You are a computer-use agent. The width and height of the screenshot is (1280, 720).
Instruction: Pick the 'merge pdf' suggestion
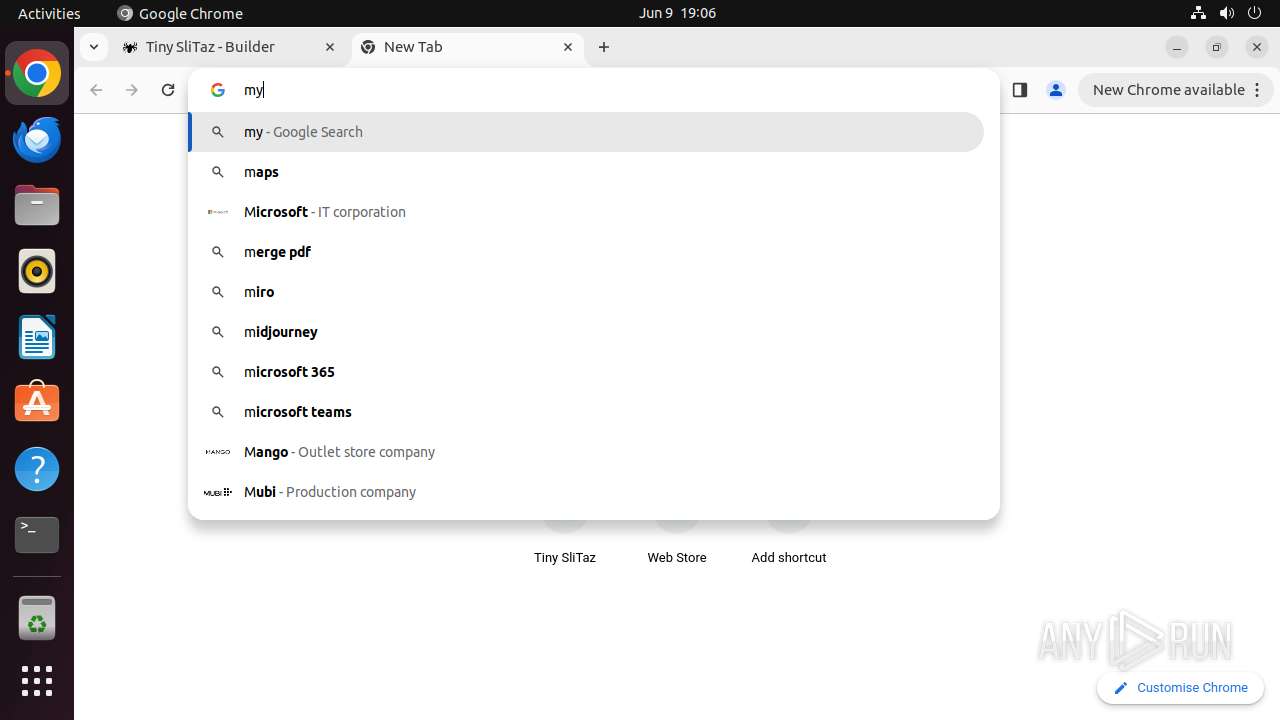(586, 252)
